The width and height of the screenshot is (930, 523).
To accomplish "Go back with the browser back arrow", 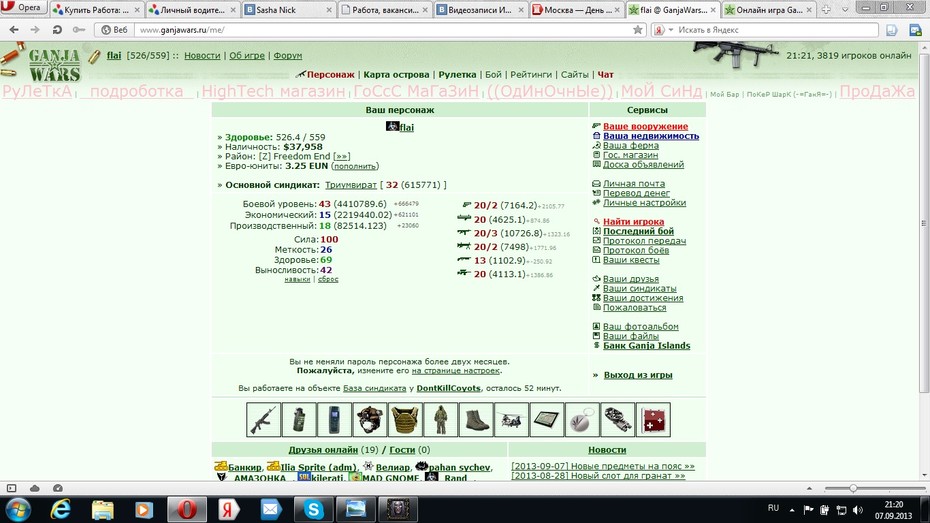I will click(x=14, y=30).
